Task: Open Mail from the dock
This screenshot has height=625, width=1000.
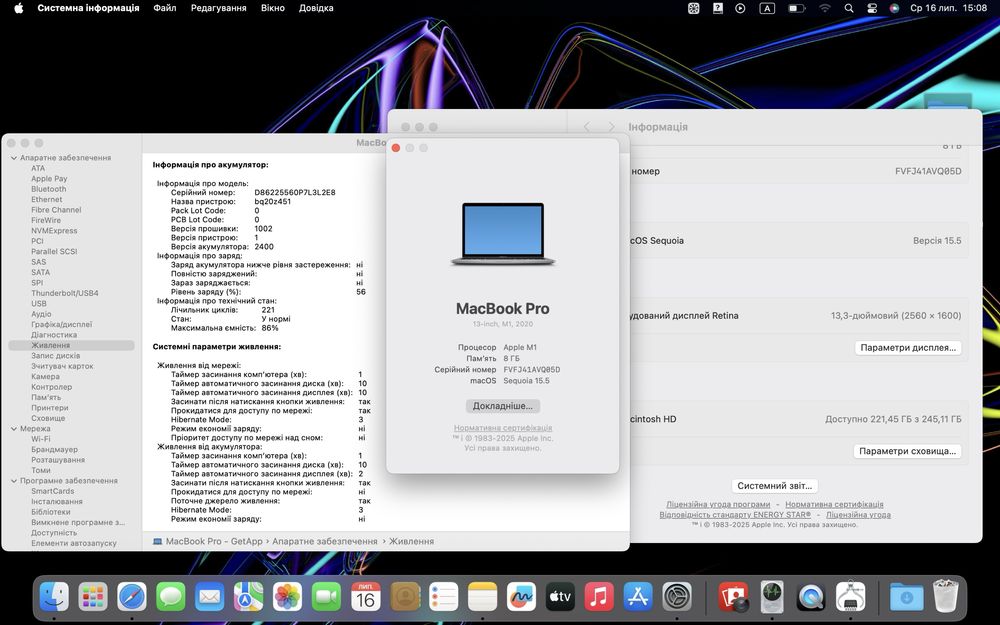Action: [210, 598]
